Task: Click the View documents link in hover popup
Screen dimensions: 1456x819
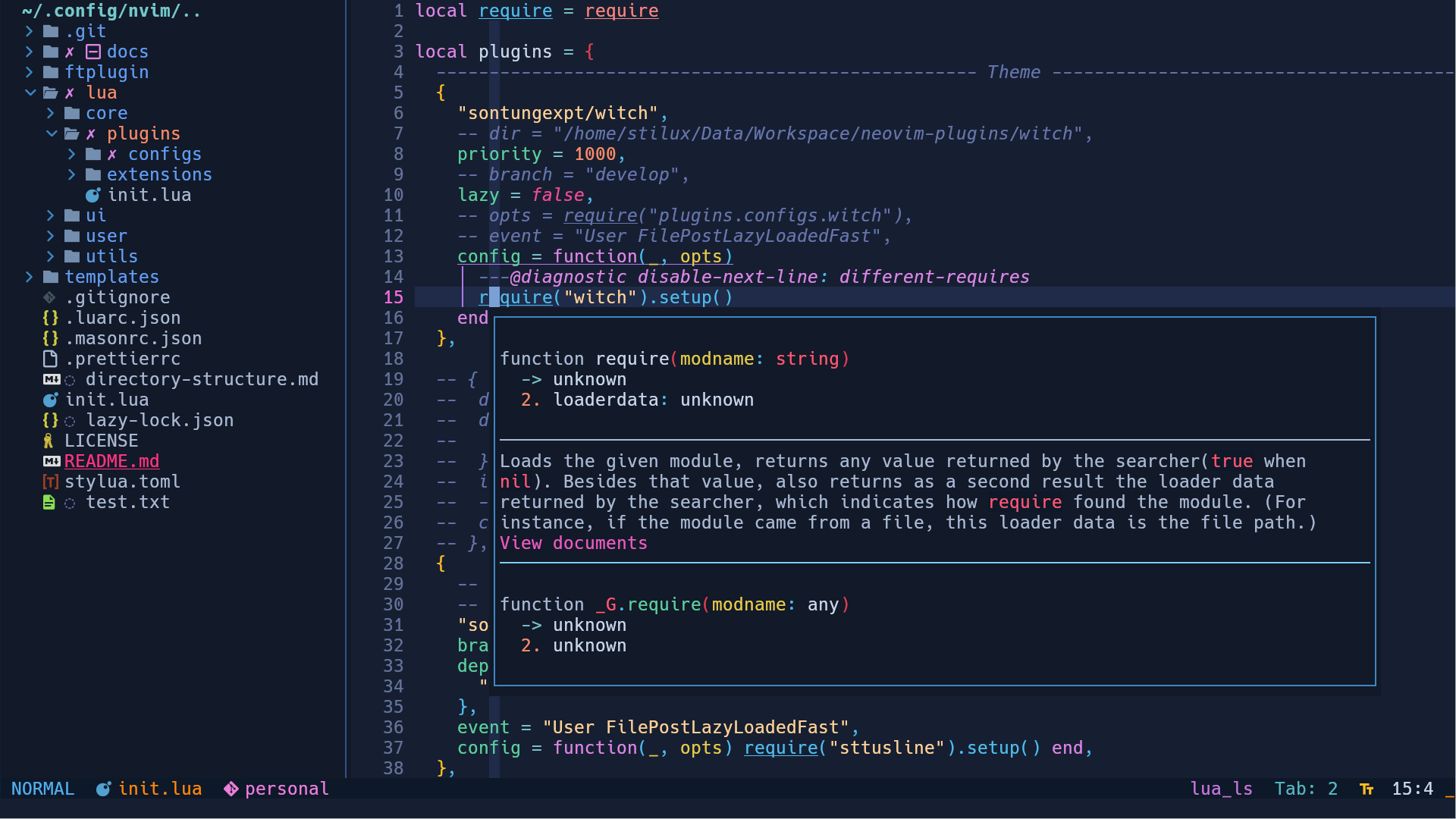Action: click(x=573, y=543)
